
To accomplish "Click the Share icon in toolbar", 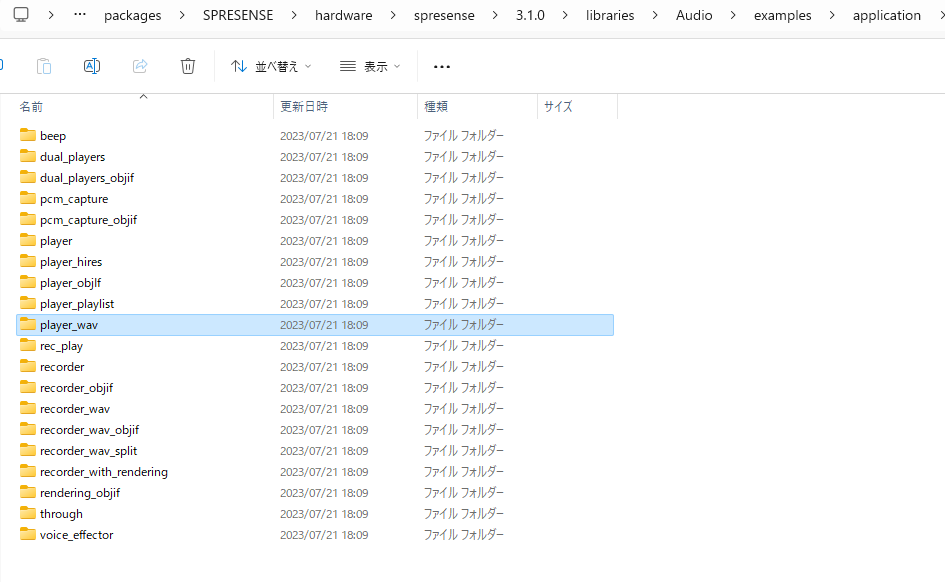I will click(140, 66).
